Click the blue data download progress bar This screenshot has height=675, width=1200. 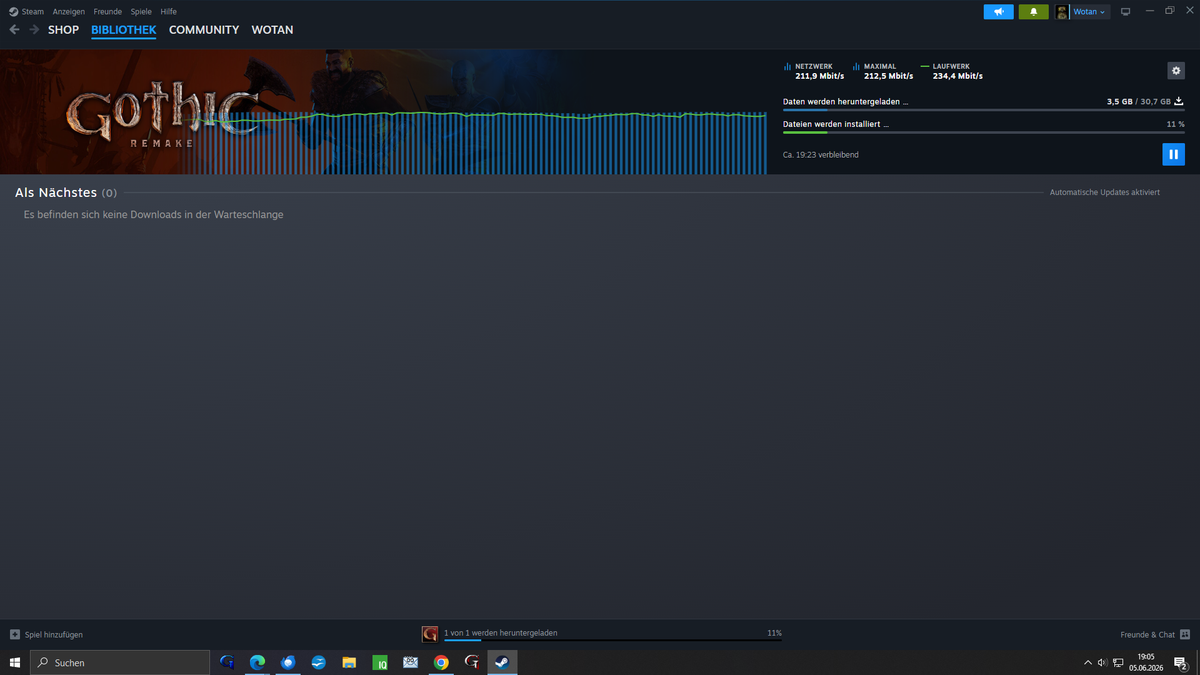click(x=983, y=110)
